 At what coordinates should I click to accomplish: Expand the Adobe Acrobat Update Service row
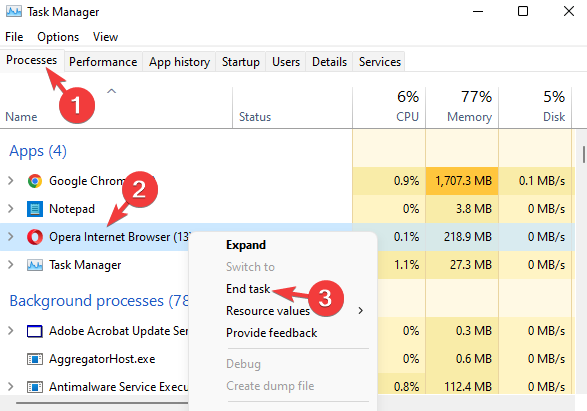point(11,331)
